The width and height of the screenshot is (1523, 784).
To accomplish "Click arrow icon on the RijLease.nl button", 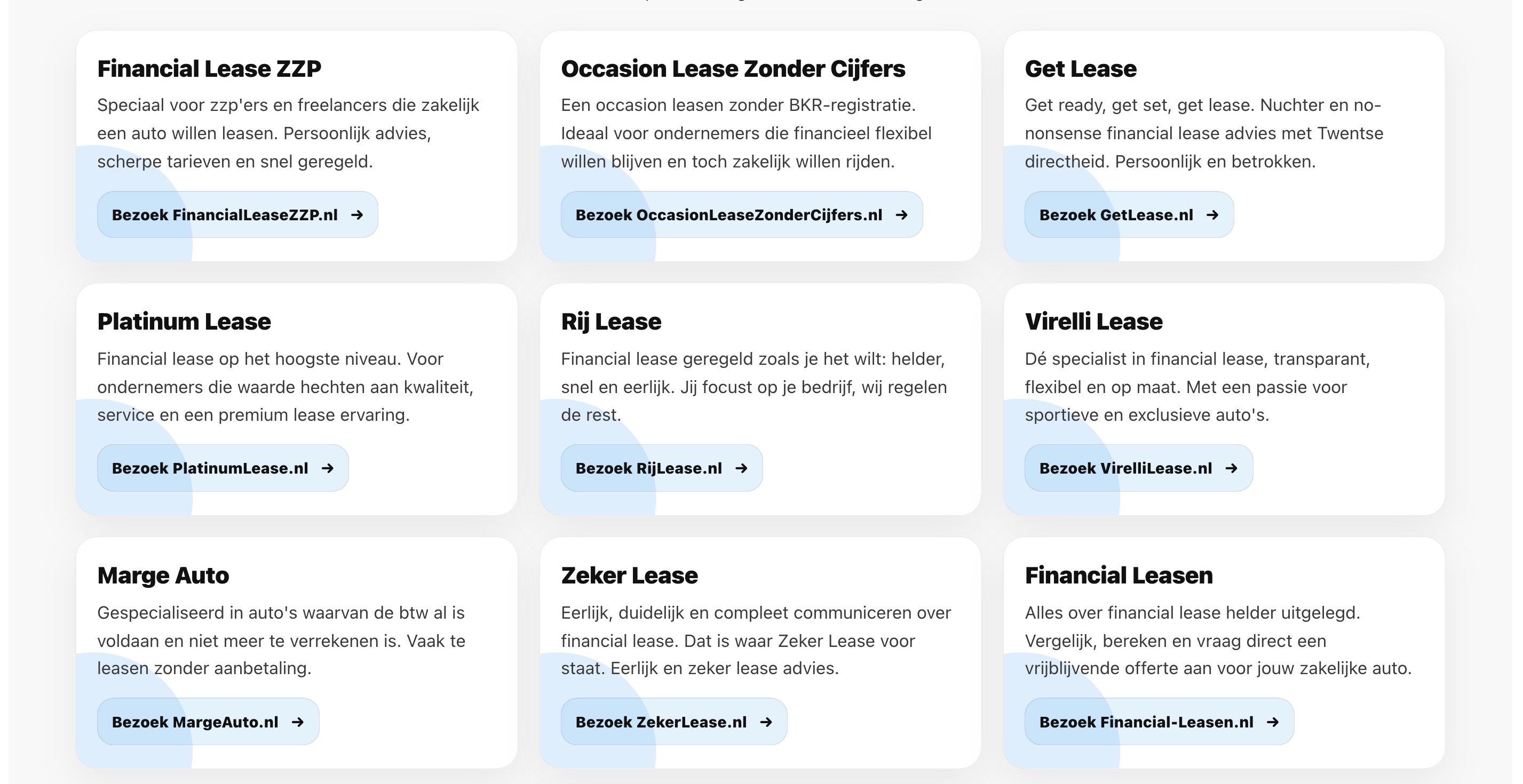I will click(741, 468).
